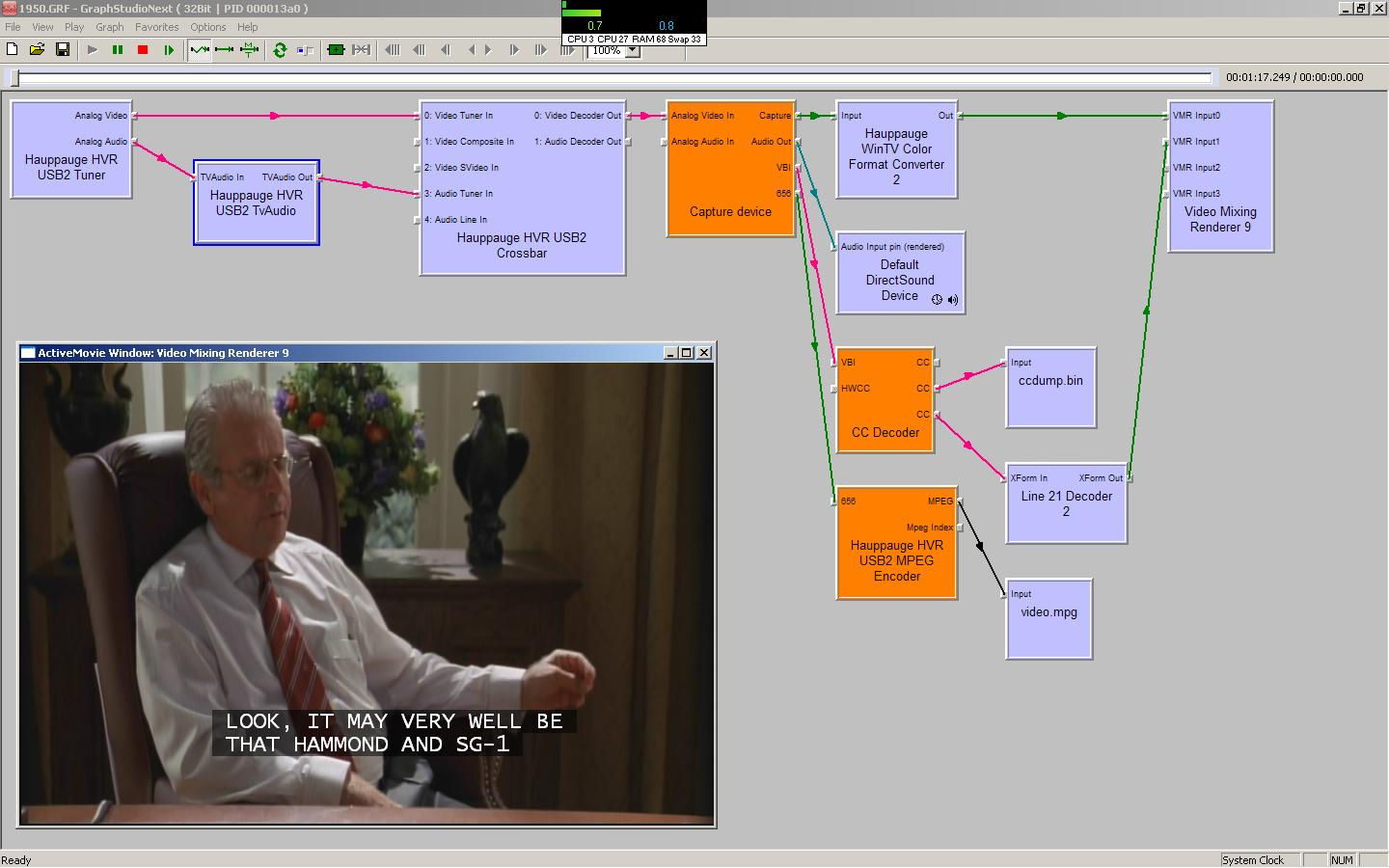Click the 'VMR Input3' pin label

pyautogui.click(x=1196, y=194)
